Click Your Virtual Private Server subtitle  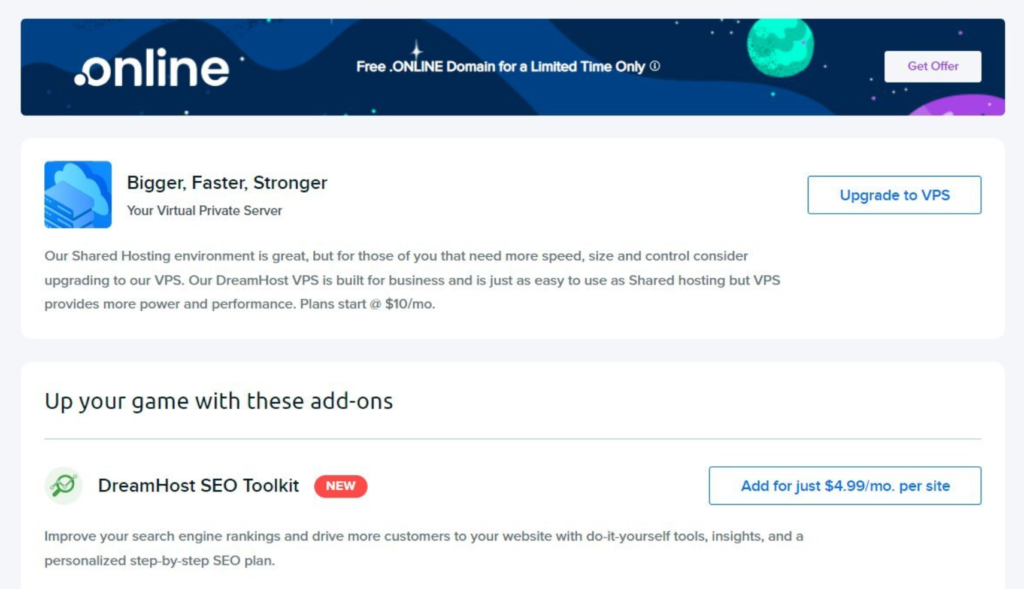click(204, 211)
